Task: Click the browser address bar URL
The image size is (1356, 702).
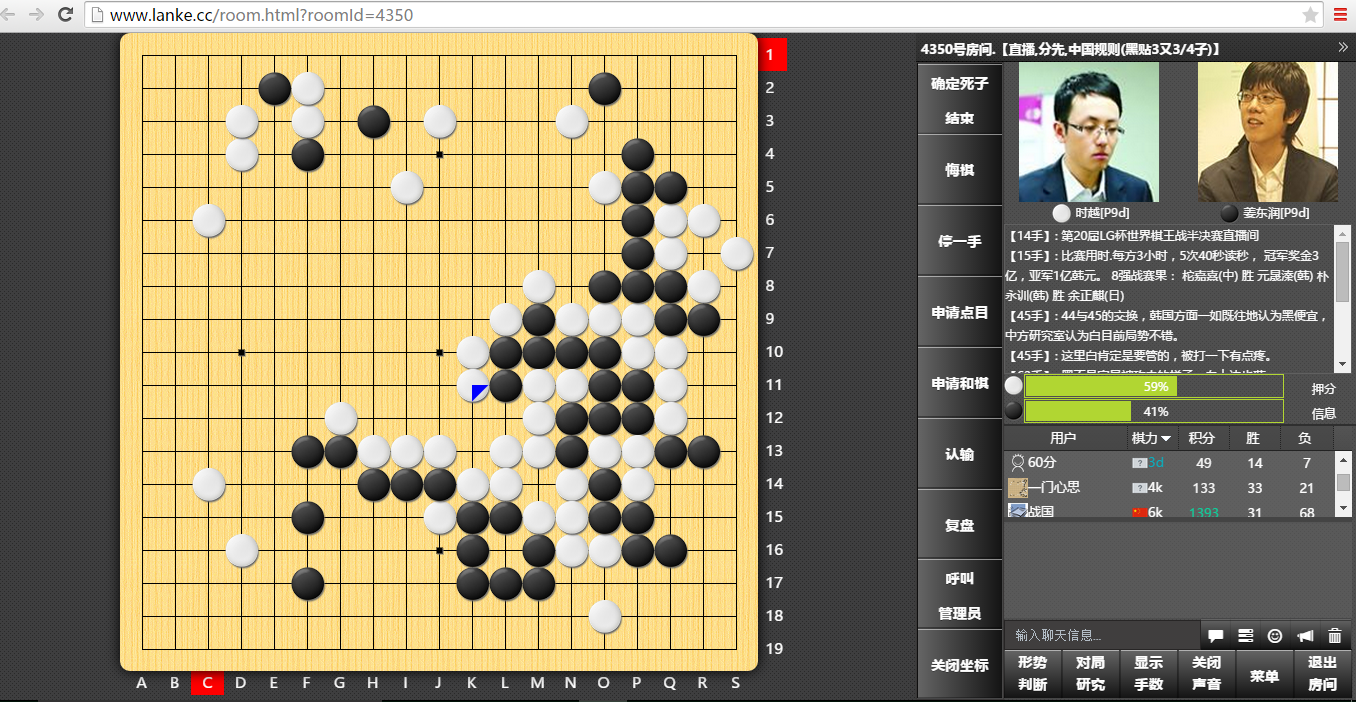Action: [262, 15]
